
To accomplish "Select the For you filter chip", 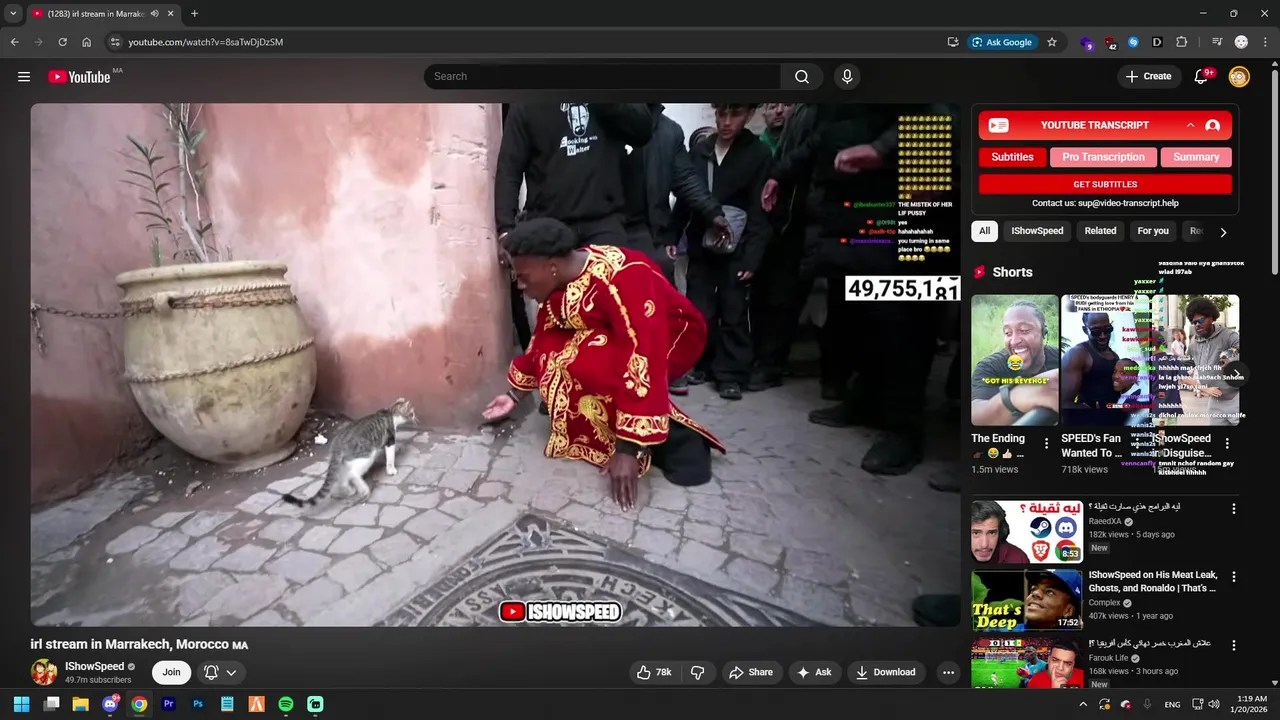I will point(1153,231).
